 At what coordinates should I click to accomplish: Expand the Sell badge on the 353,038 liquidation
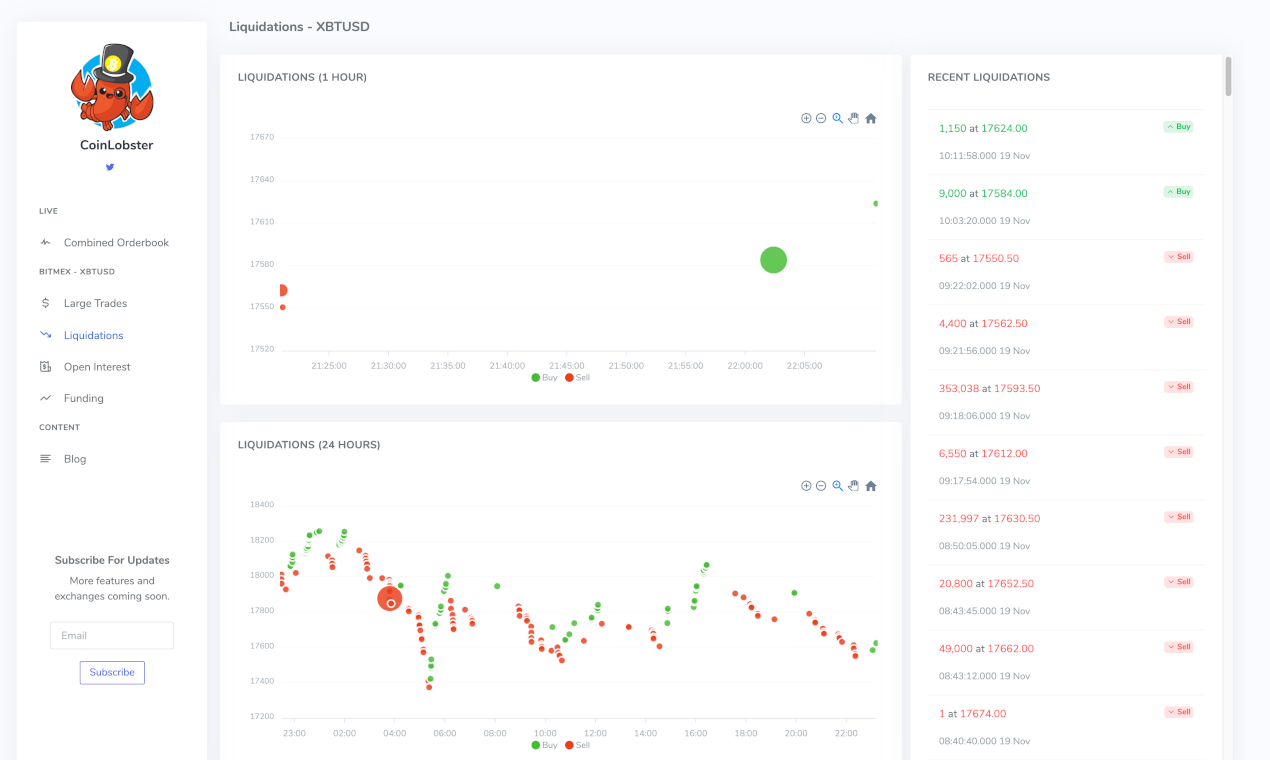coord(1177,387)
